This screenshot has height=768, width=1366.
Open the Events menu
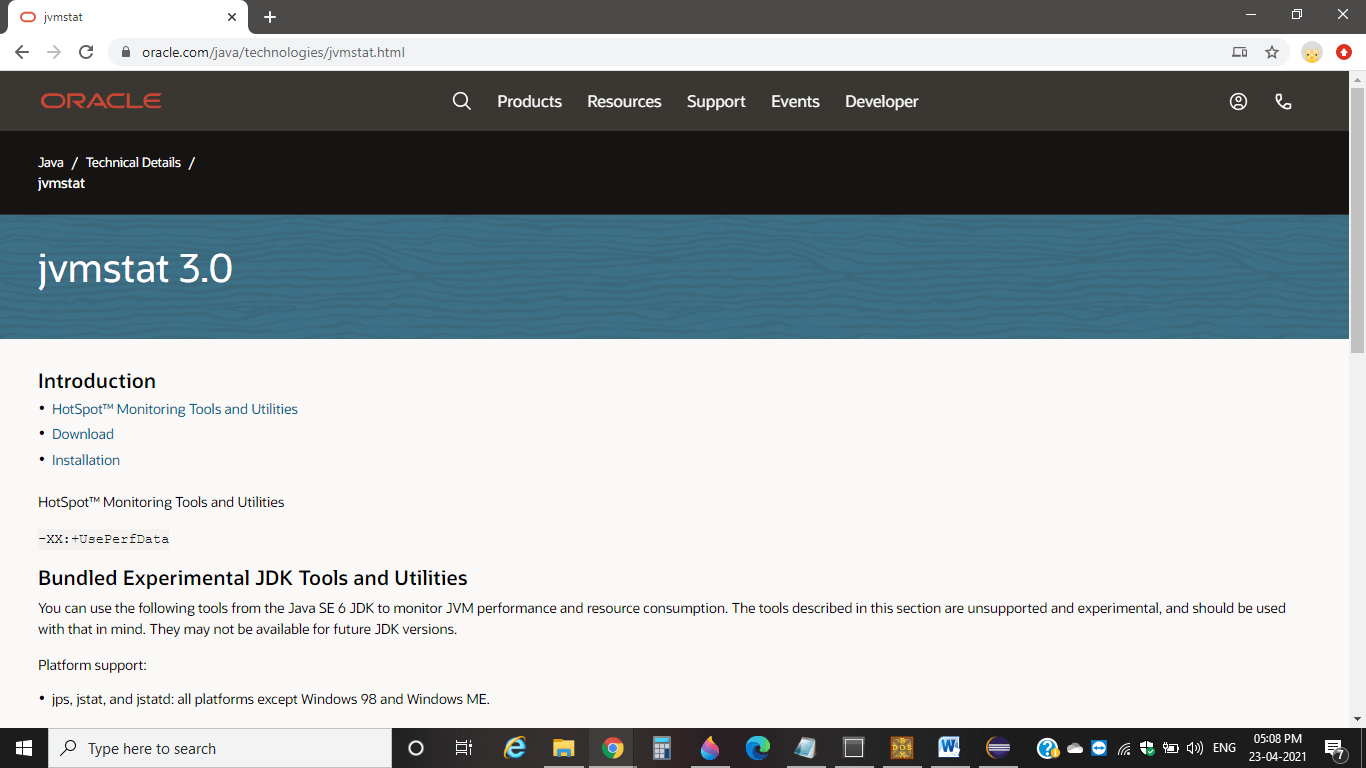pos(795,101)
